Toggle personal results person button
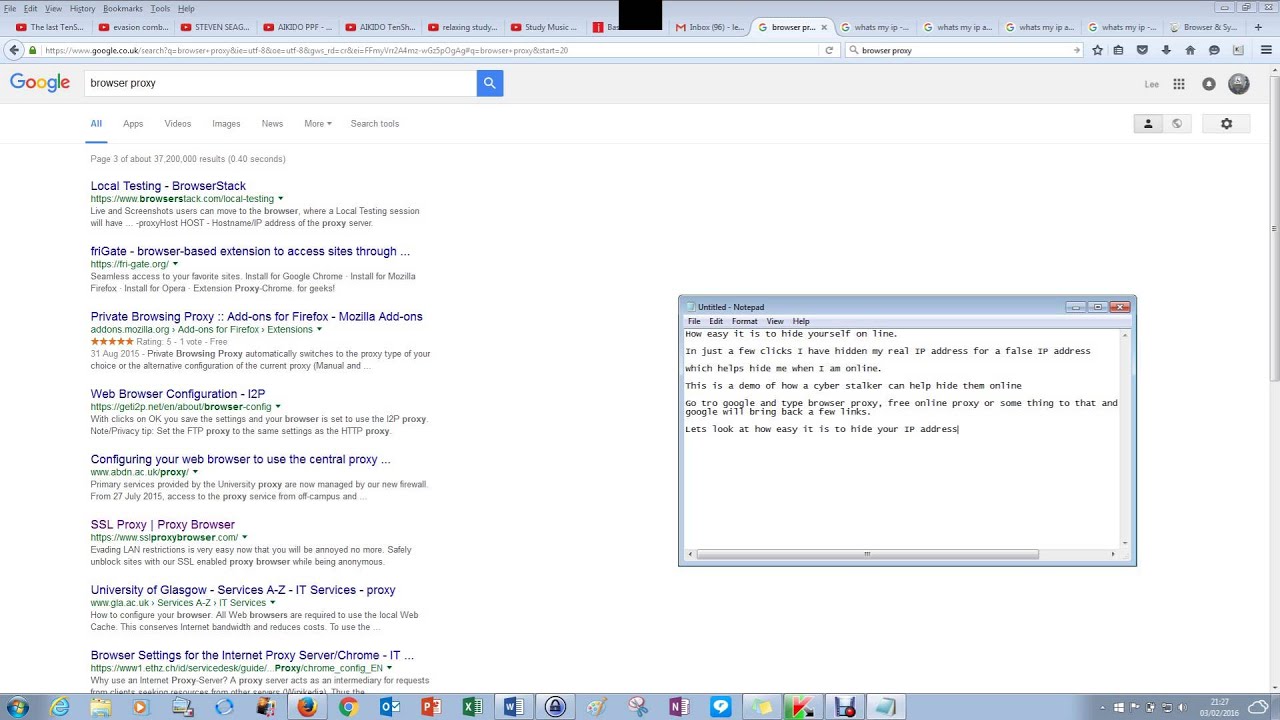 pos(1148,123)
